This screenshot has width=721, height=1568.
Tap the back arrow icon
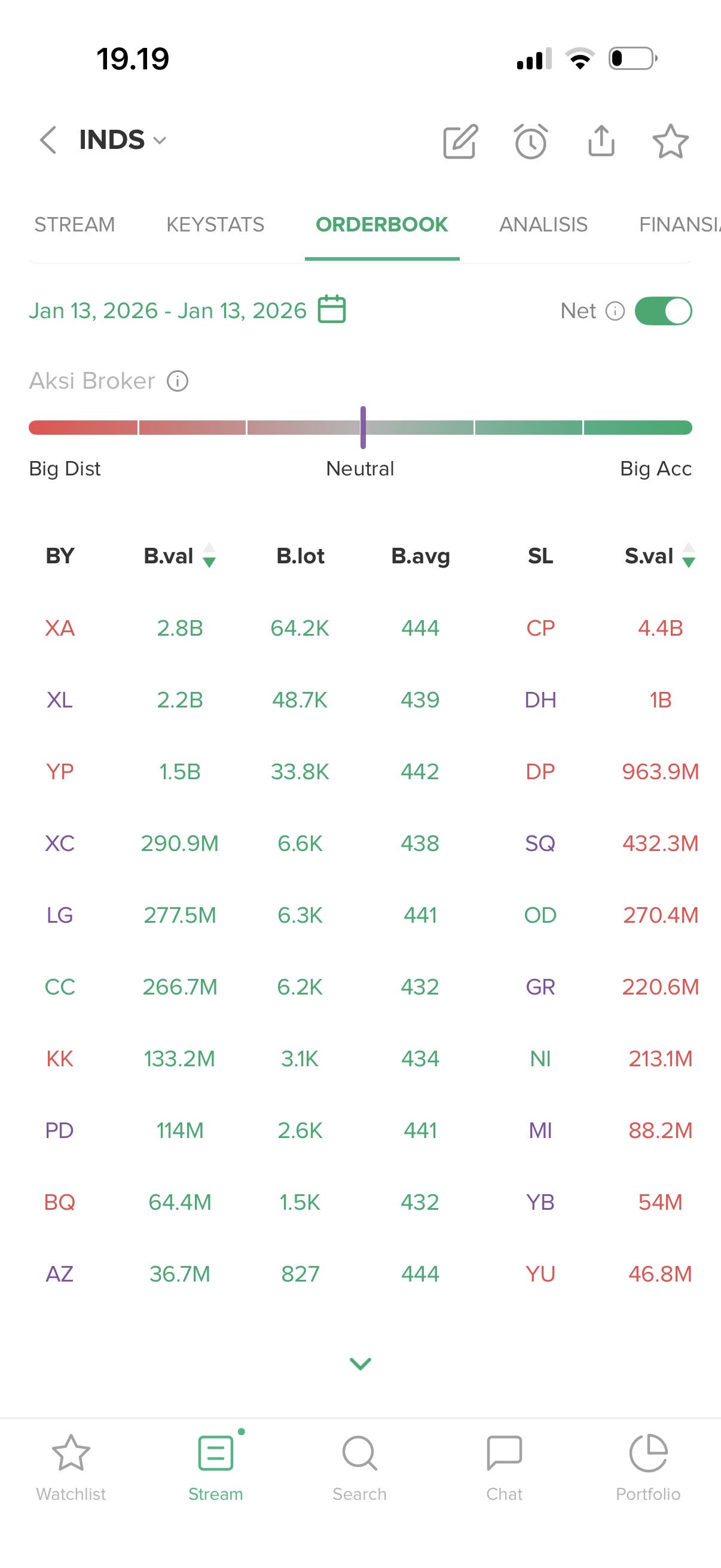pyautogui.click(x=48, y=140)
